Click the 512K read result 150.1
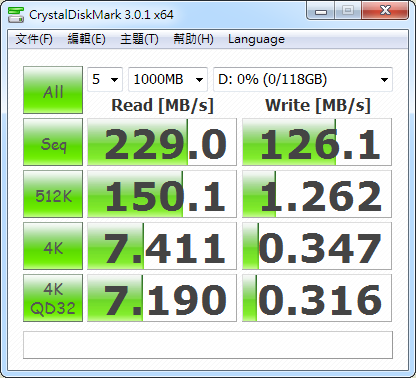This screenshot has height=378, width=416. [x=162, y=194]
